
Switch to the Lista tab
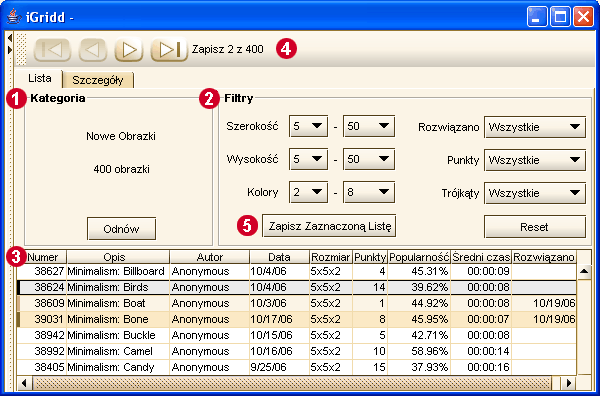click(39, 78)
